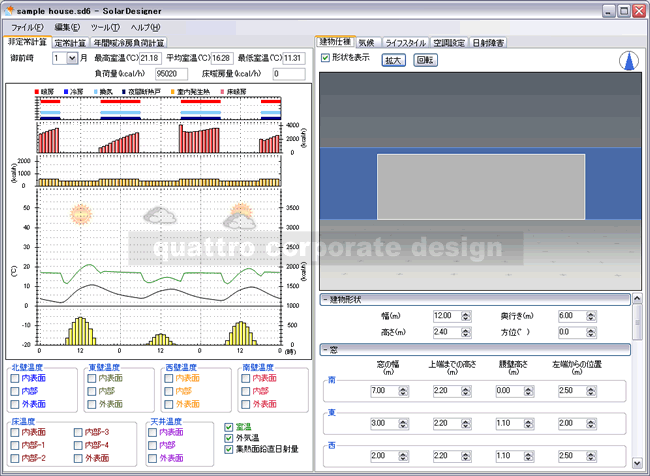Open the ファイル menu
The image size is (650, 476).
[25, 27]
